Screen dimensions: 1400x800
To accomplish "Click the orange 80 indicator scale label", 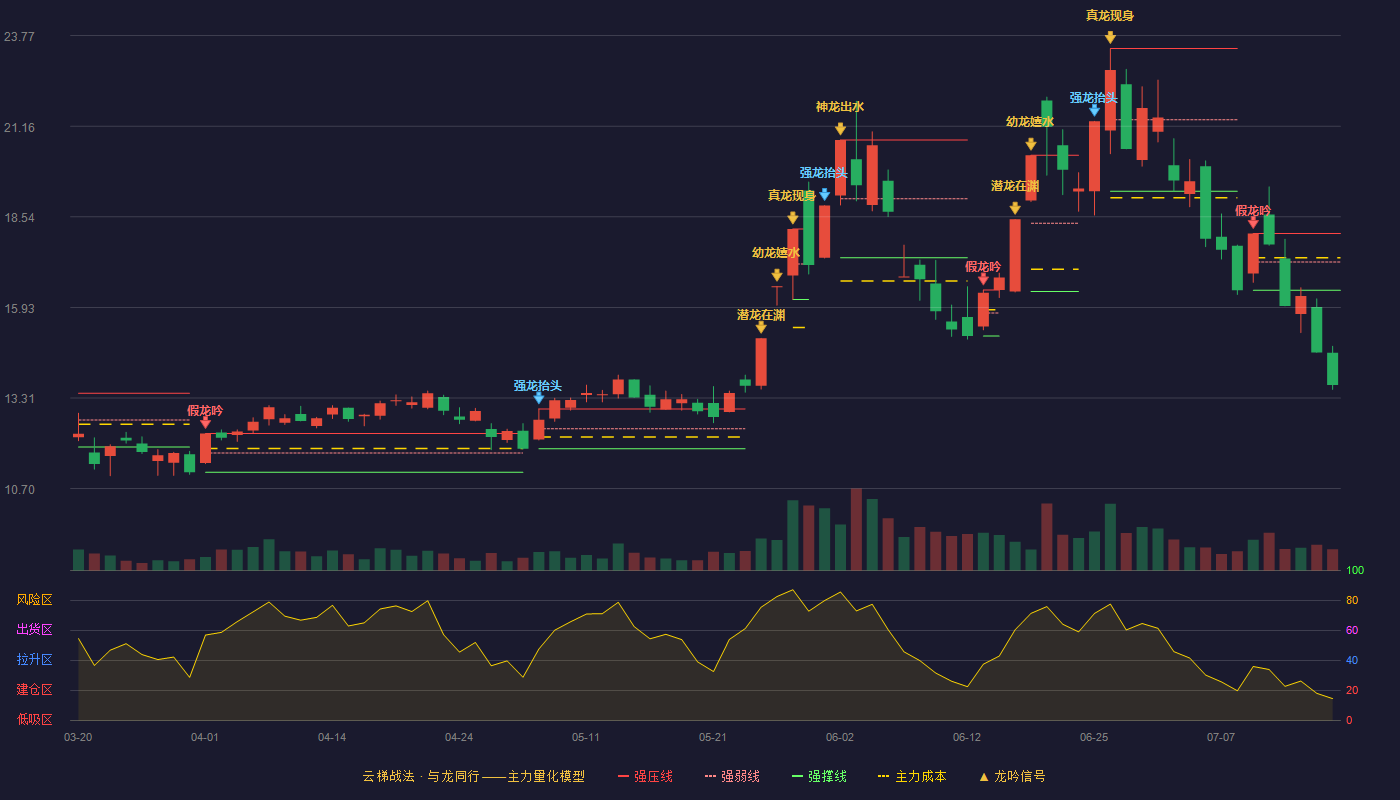I will 1352,601.
